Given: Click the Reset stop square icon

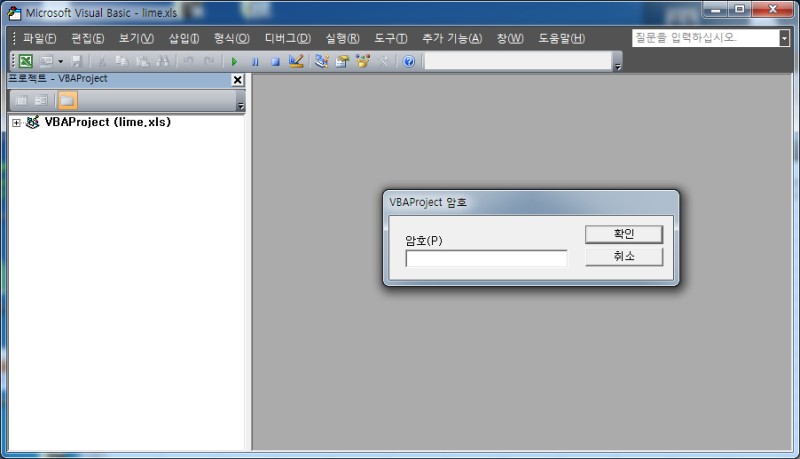Looking at the screenshot, I should pyautogui.click(x=276, y=61).
